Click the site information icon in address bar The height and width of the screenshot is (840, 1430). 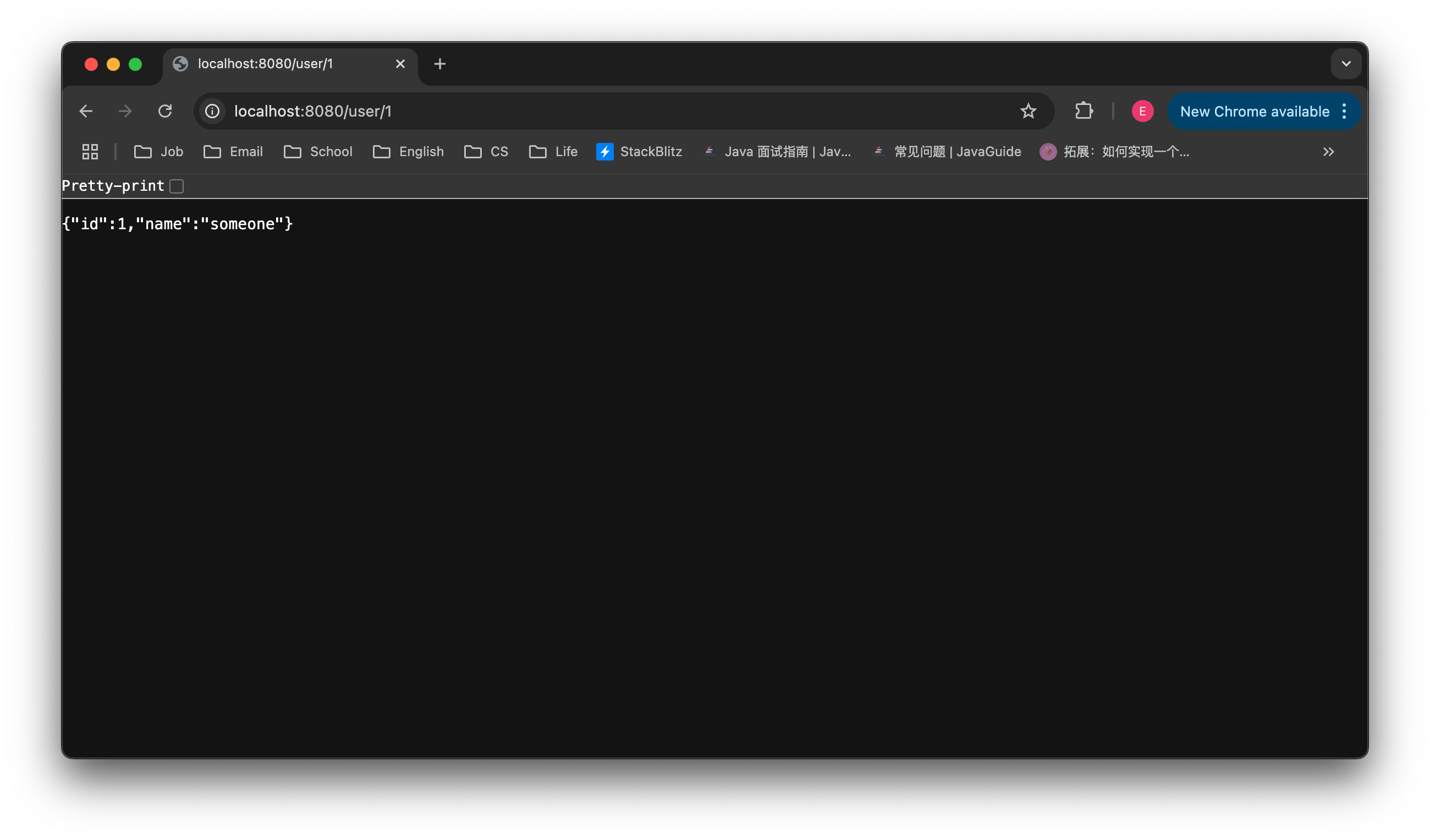pos(212,110)
